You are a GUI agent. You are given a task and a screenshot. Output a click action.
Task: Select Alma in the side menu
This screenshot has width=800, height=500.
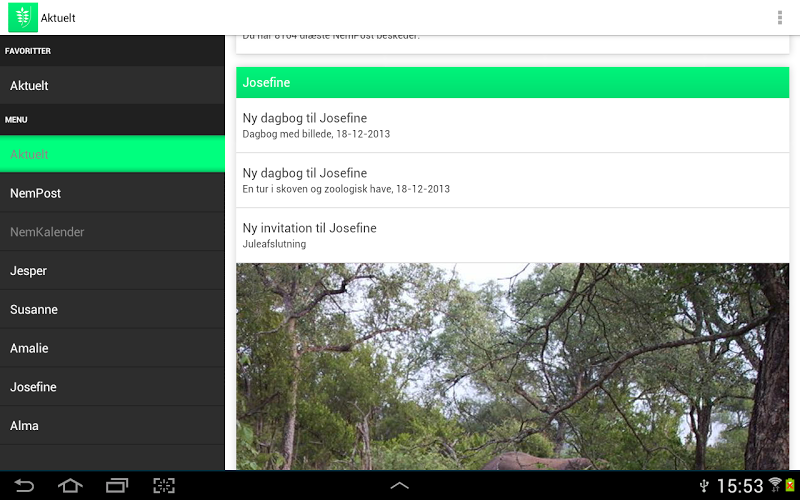click(112, 426)
